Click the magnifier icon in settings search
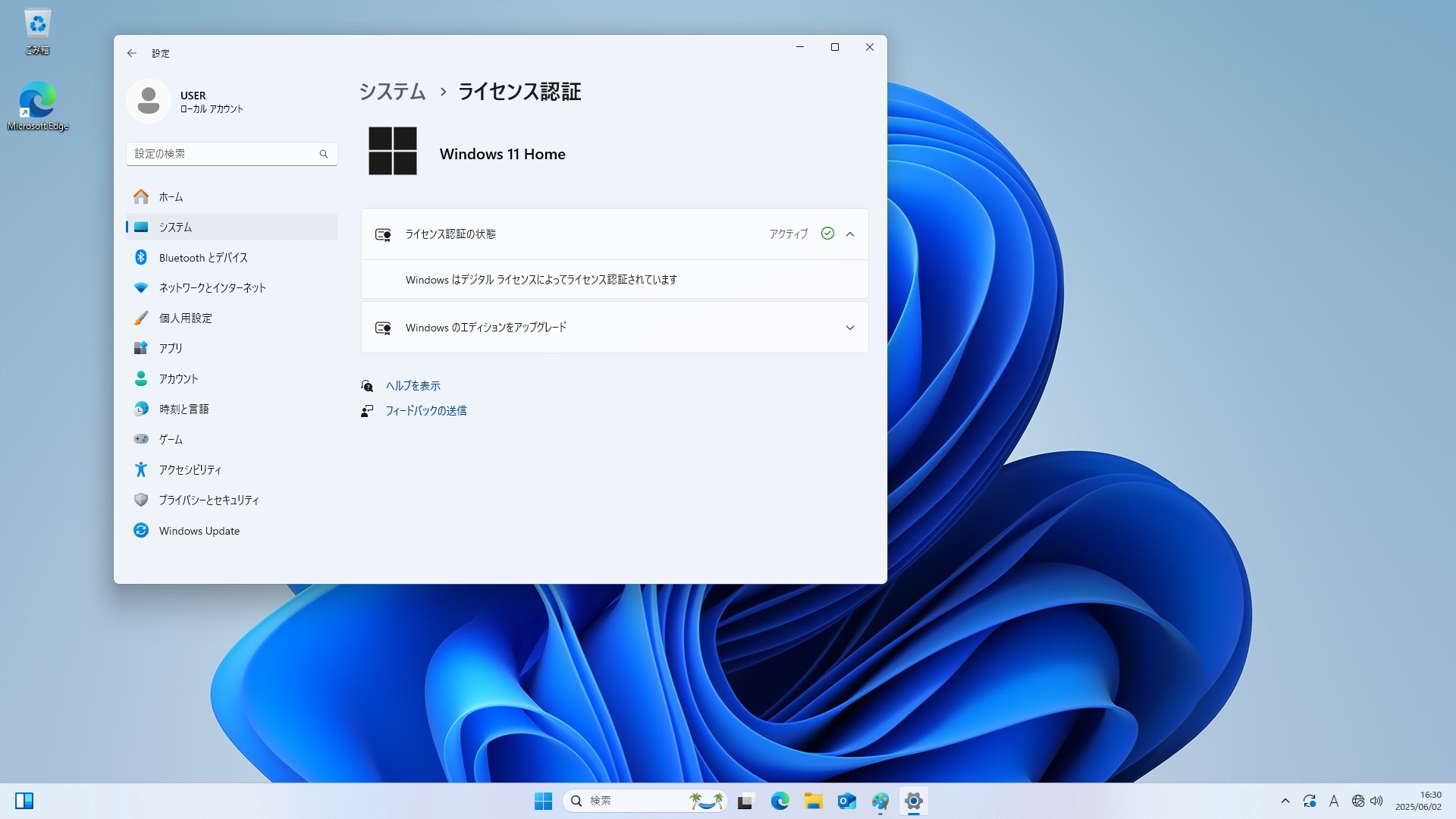The height and width of the screenshot is (819, 1456). pos(324,154)
